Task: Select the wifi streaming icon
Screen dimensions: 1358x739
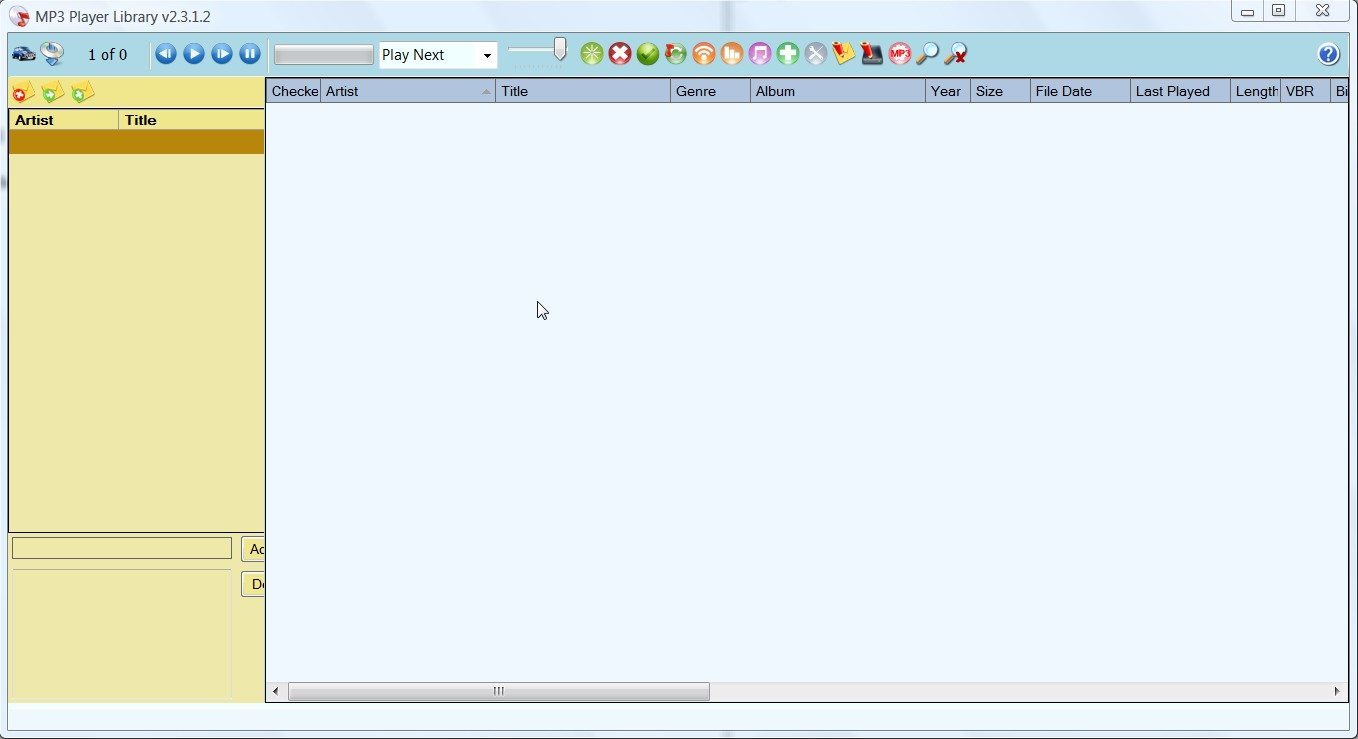Action: (x=704, y=53)
